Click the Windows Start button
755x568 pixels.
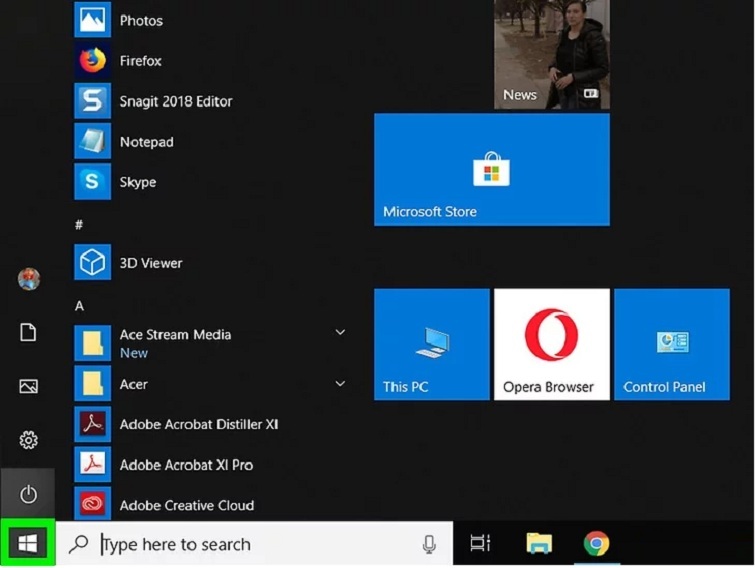pyautogui.click(x=28, y=543)
